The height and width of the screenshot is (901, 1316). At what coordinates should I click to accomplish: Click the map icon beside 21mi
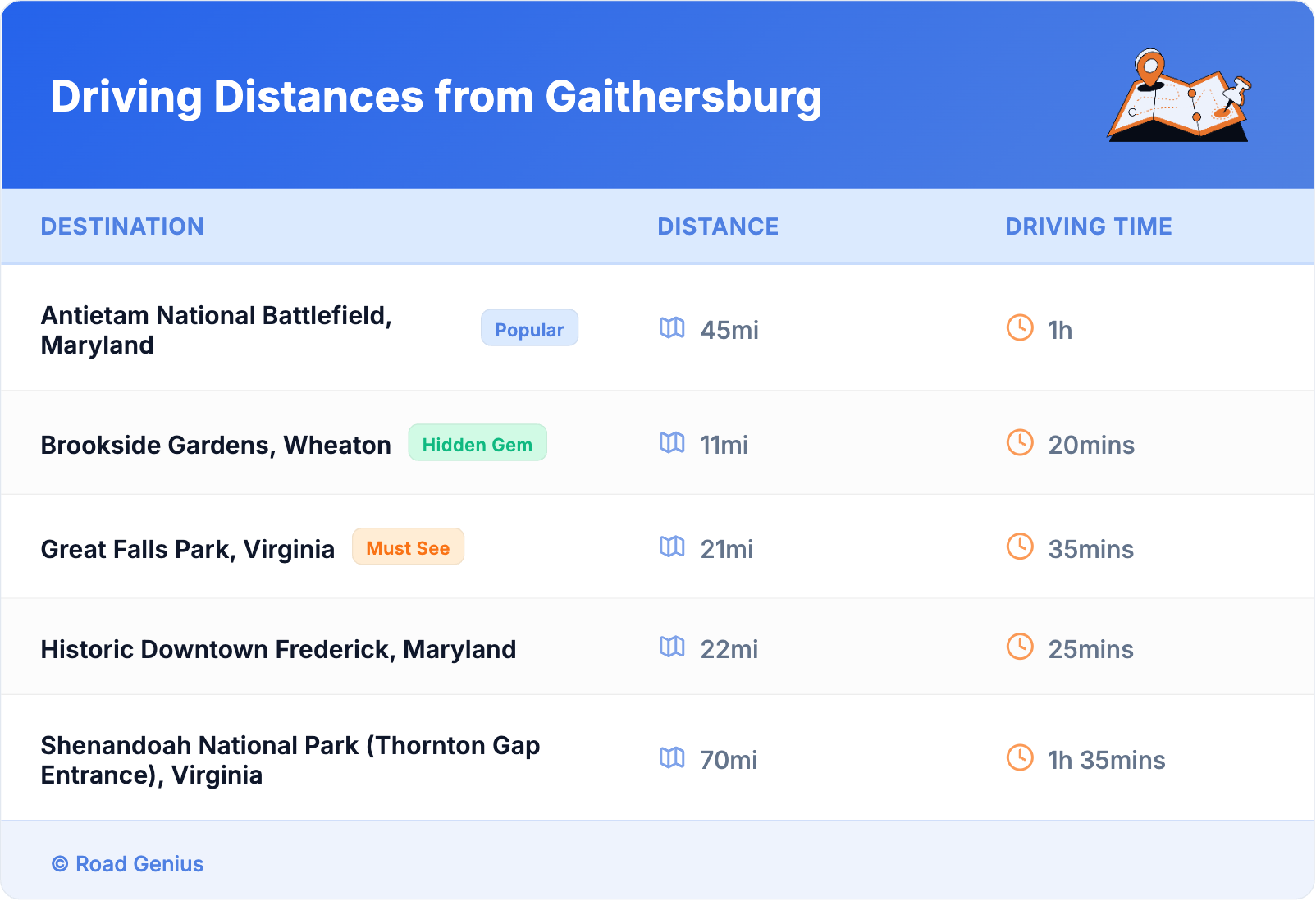[x=672, y=547]
